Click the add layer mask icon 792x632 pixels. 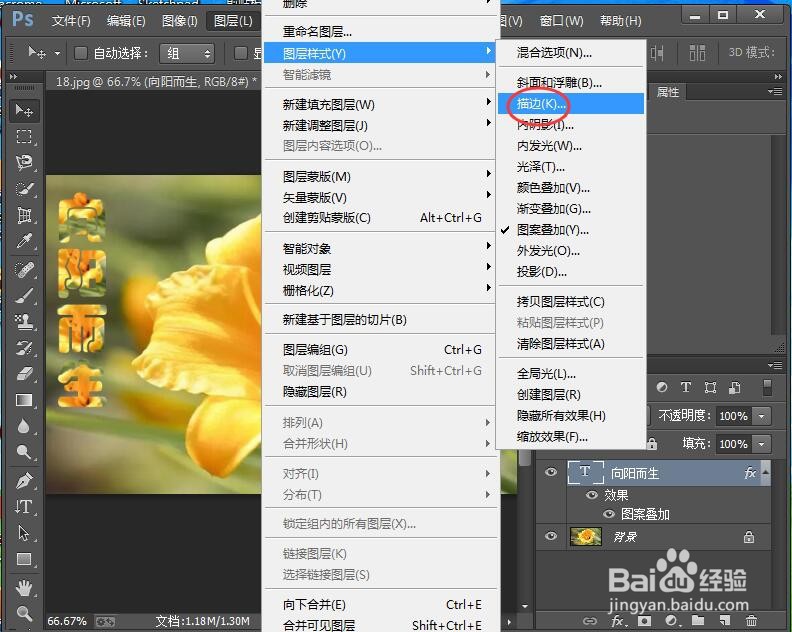(x=644, y=620)
